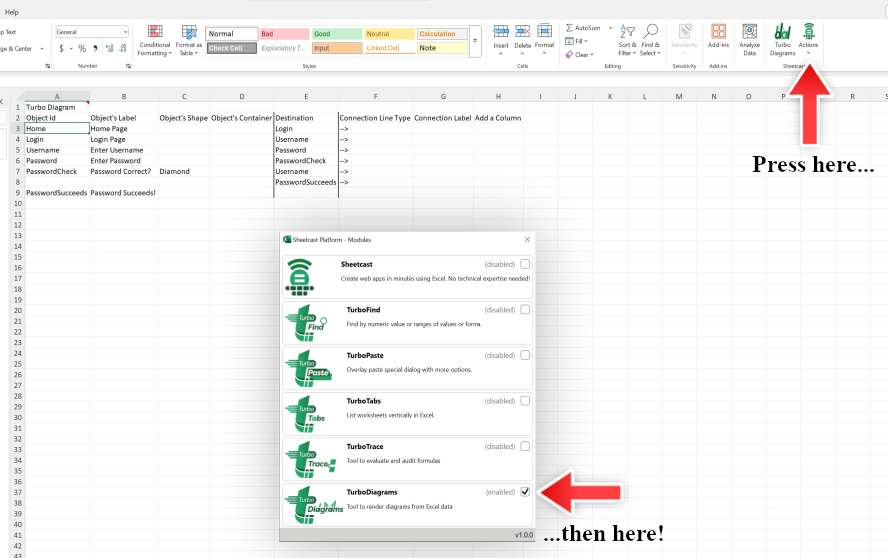Apply the Linked Cell style

389,48
